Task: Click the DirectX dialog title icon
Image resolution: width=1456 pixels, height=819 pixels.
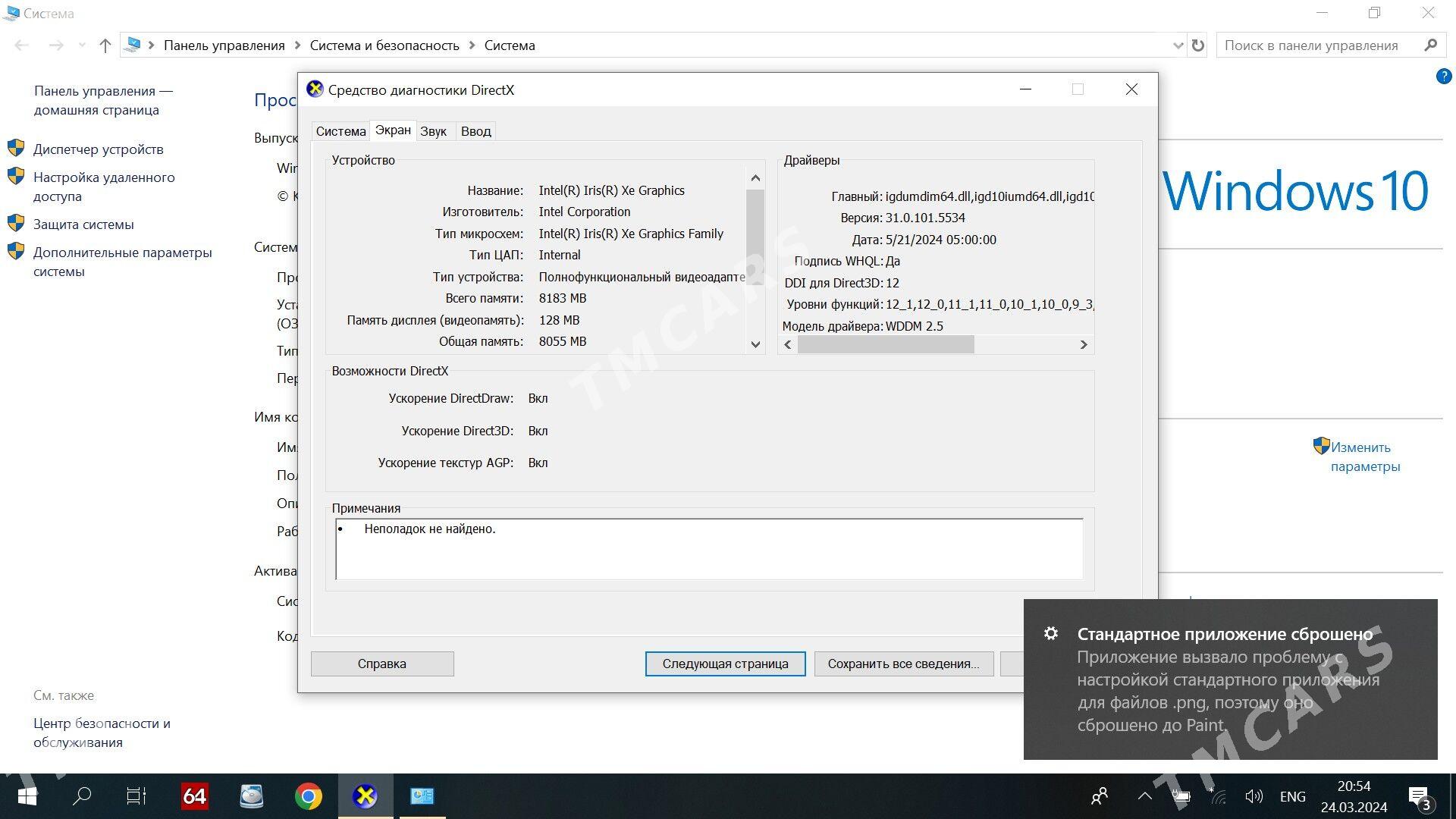Action: coord(315,89)
